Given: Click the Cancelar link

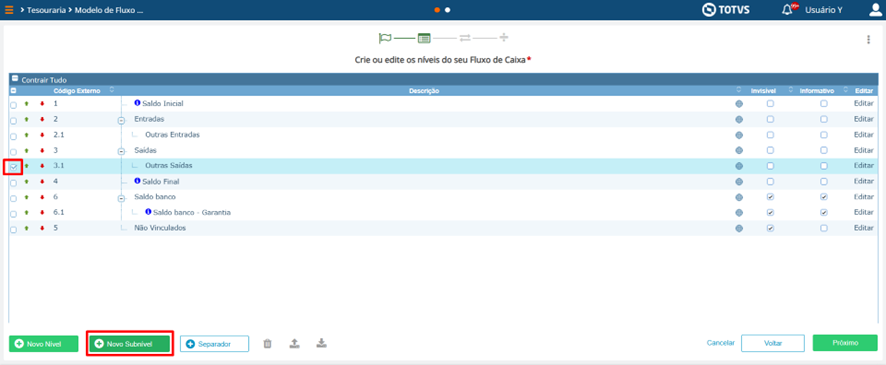Looking at the screenshot, I should click(720, 343).
